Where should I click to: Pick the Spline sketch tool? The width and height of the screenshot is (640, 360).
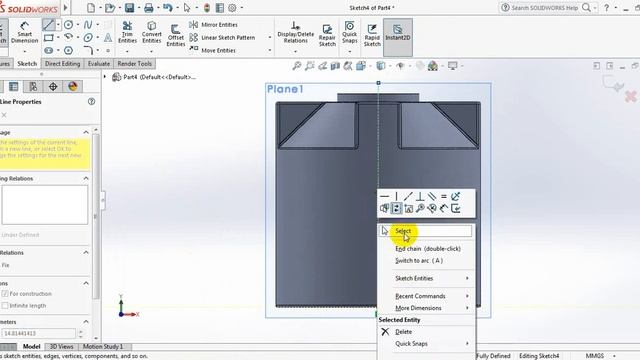click(x=88, y=25)
